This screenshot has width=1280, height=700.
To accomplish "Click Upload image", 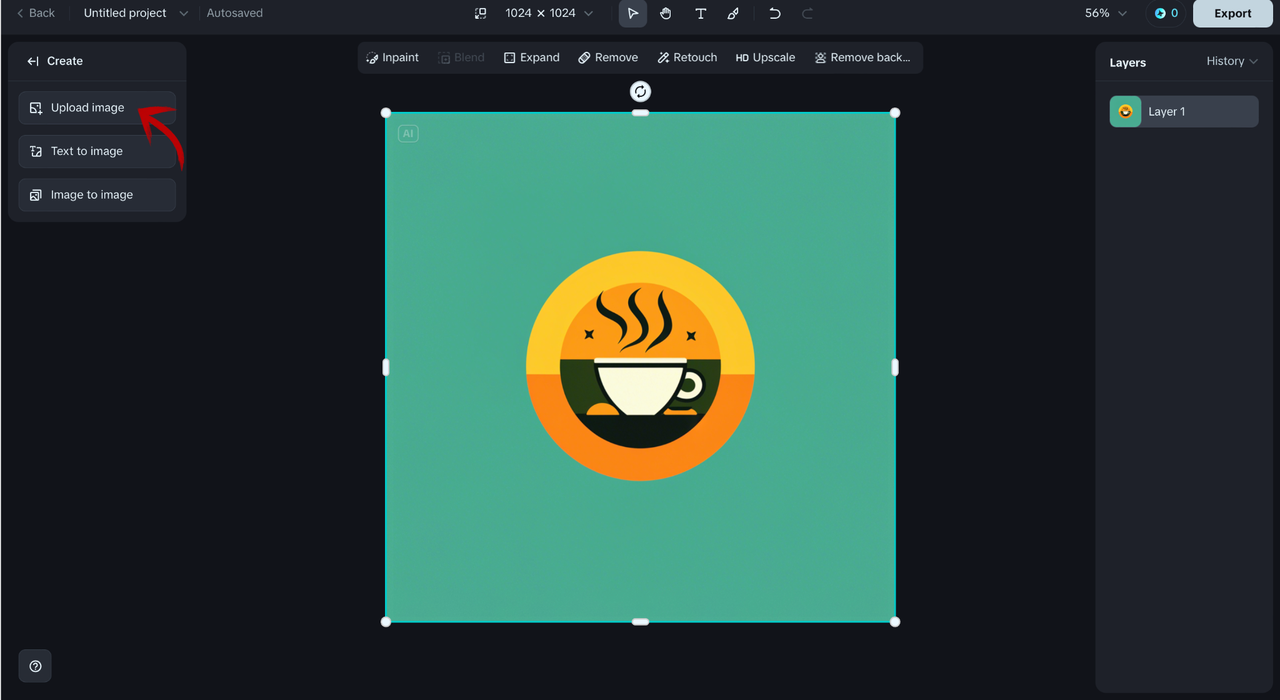I will tap(97, 108).
